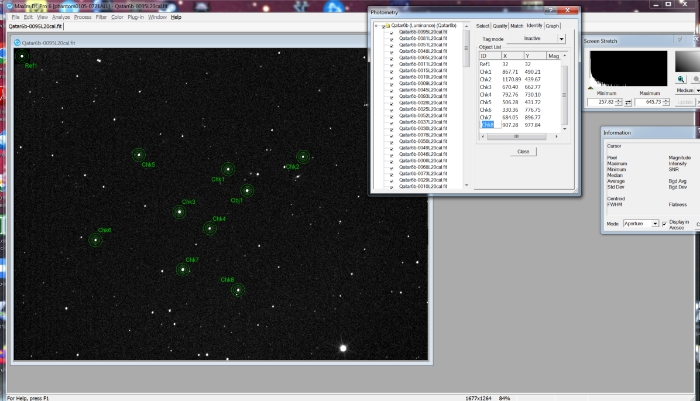Screen dimensions: 700x401
Task: Click the zoom-in magnifier in Screen Stretch
Action: [680, 78]
